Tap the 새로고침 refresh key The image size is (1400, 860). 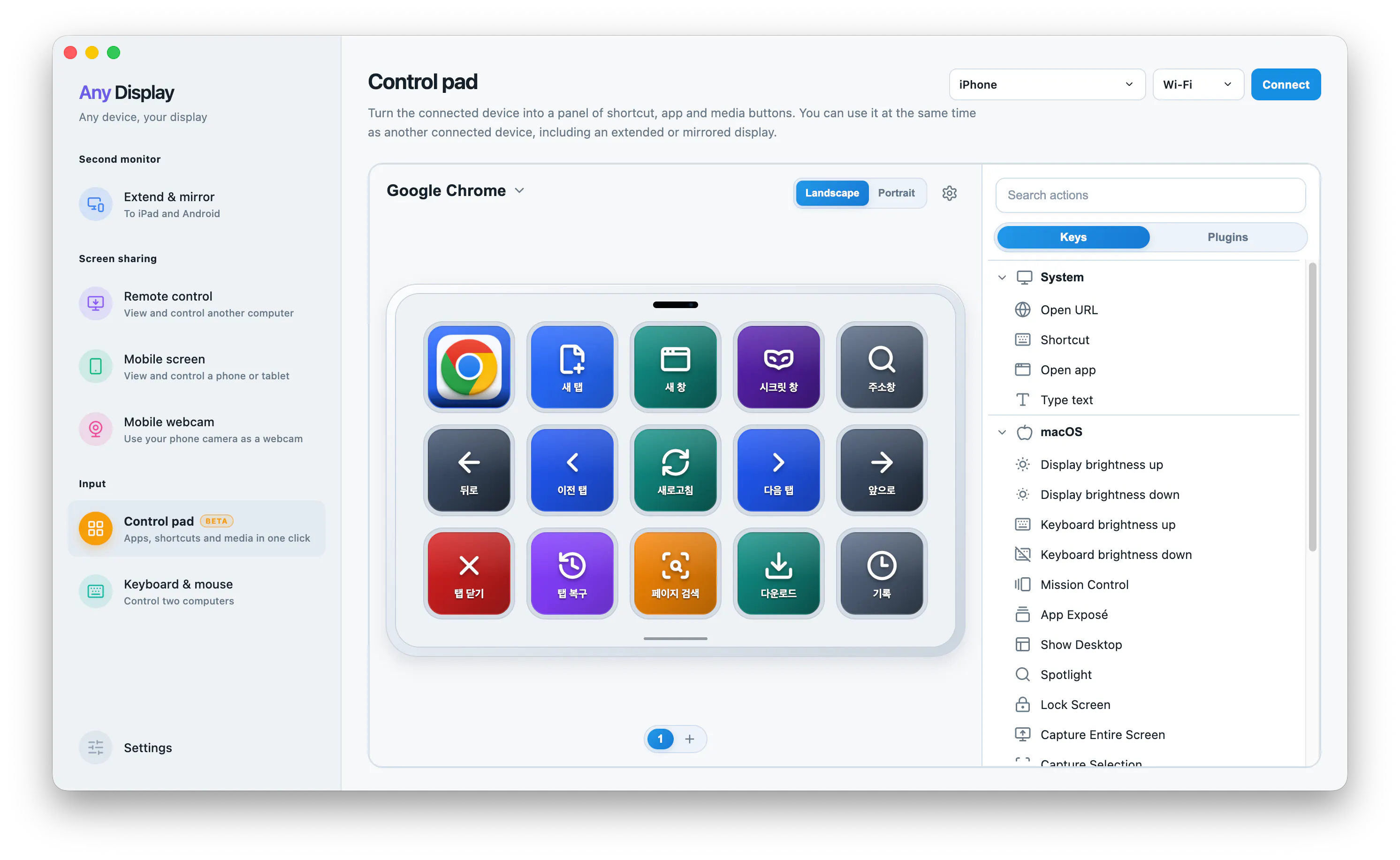click(x=675, y=470)
